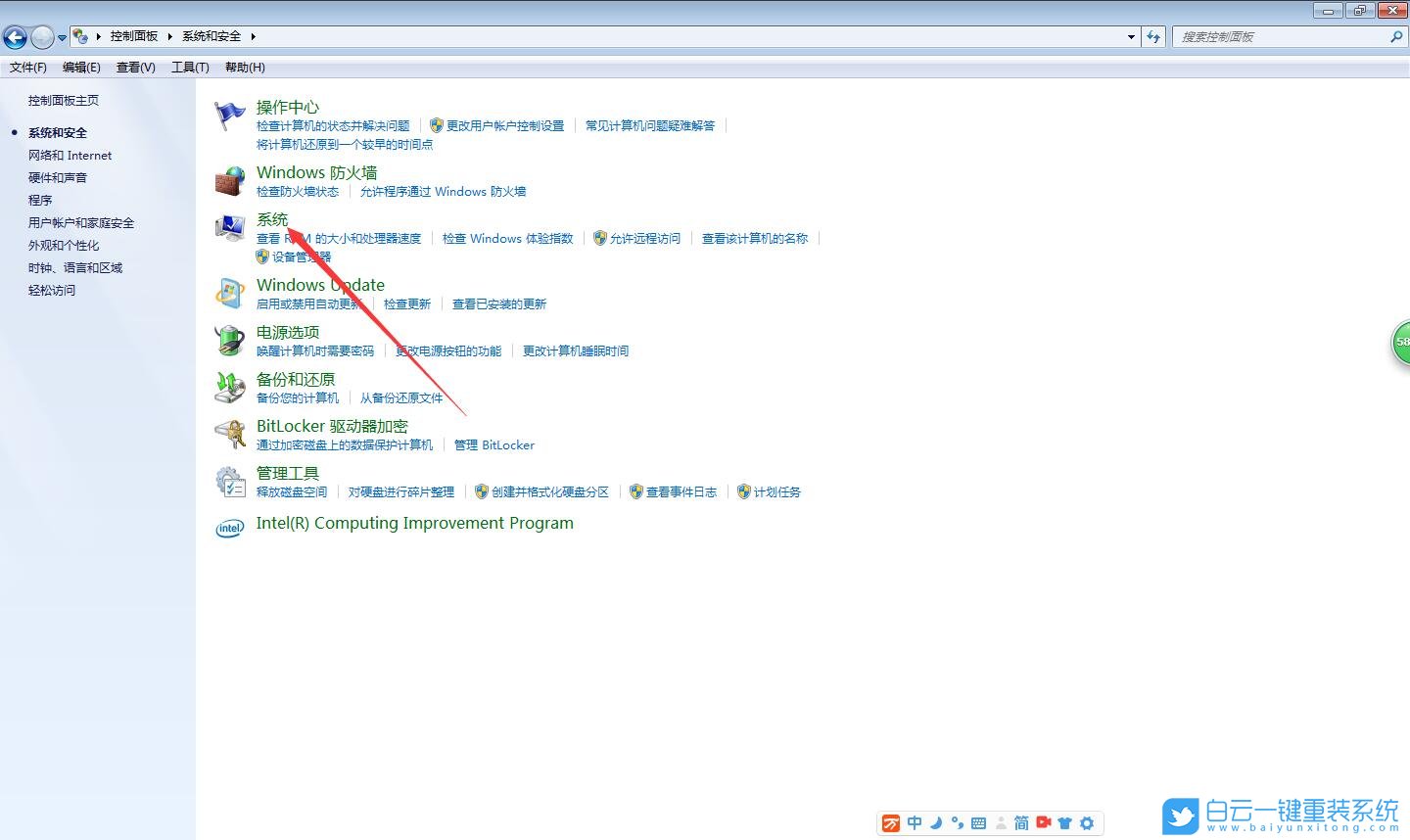Select 网络和Internet in the sidebar
This screenshot has height=840, width=1410.
70,155
